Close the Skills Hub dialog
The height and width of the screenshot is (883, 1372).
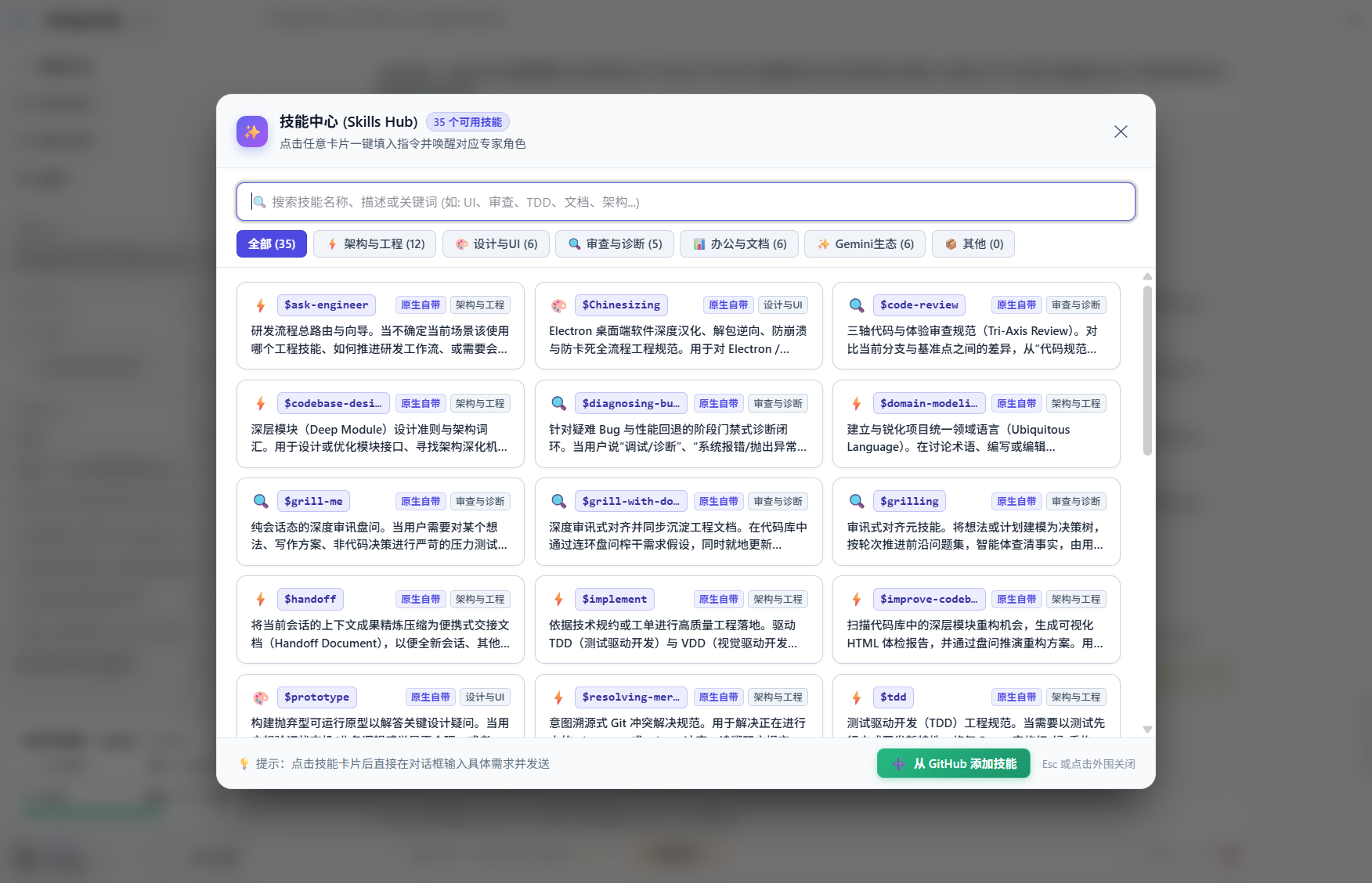[x=1121, y=132]
